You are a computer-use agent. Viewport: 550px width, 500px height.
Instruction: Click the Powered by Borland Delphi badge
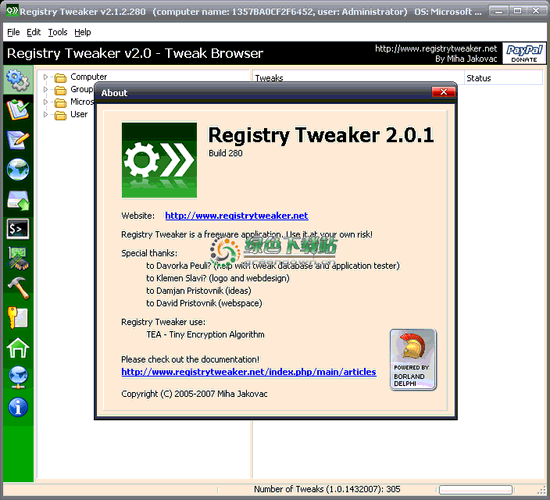click(413, 360)
